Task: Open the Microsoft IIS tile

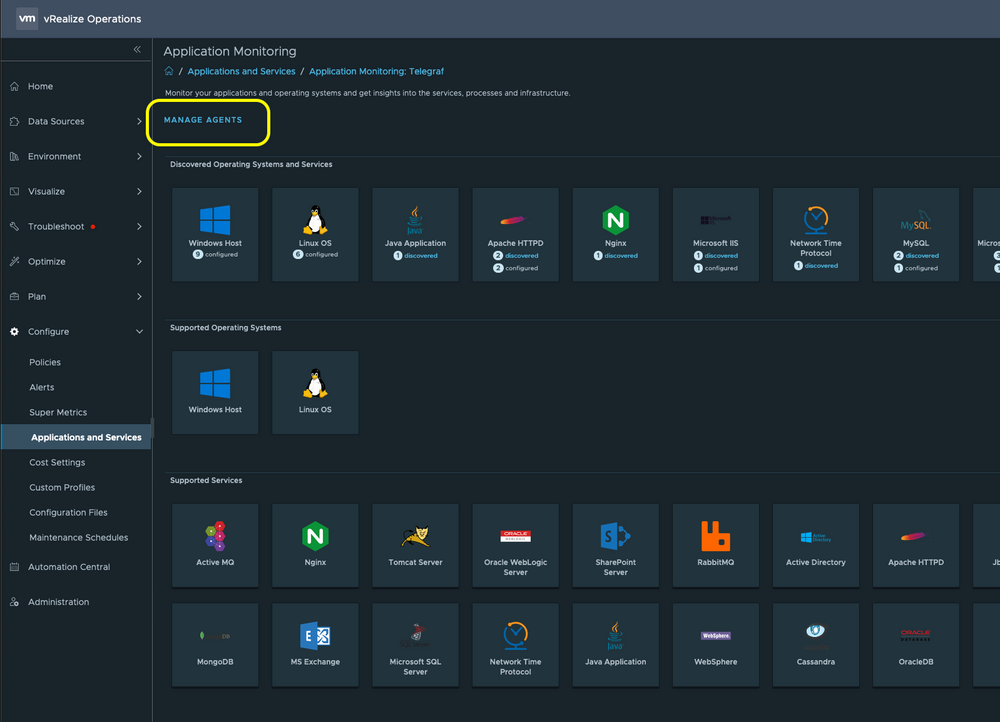Action: click(x=716, y=234)
